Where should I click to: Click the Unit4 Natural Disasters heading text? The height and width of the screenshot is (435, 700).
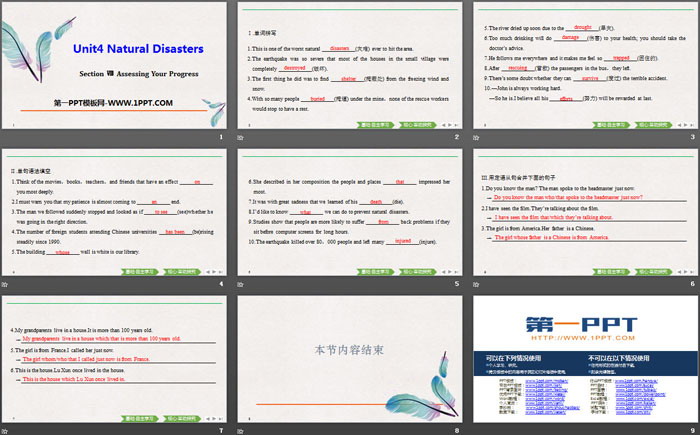coord(137,48)
